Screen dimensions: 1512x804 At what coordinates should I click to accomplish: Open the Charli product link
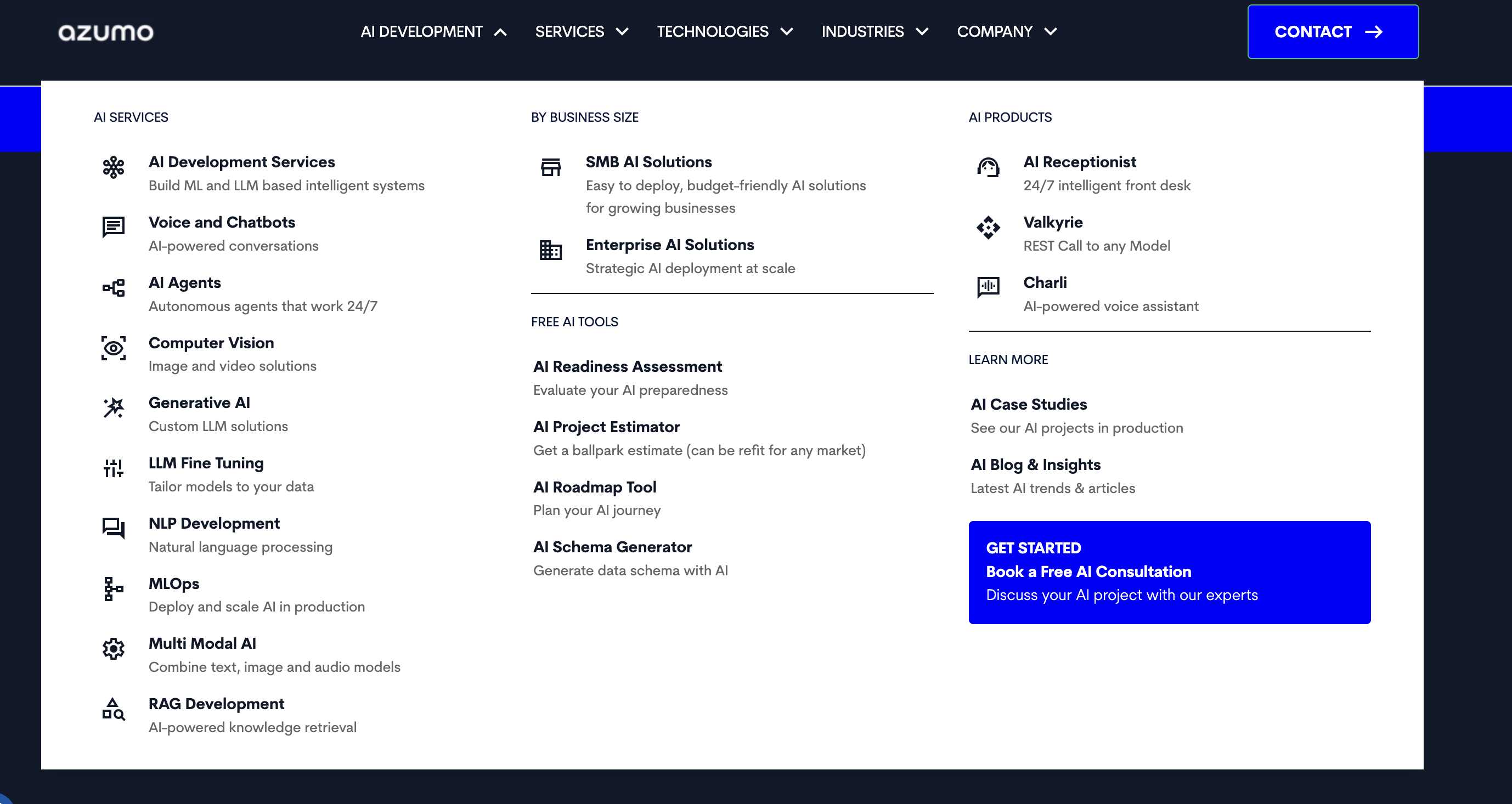[1045, 283]
